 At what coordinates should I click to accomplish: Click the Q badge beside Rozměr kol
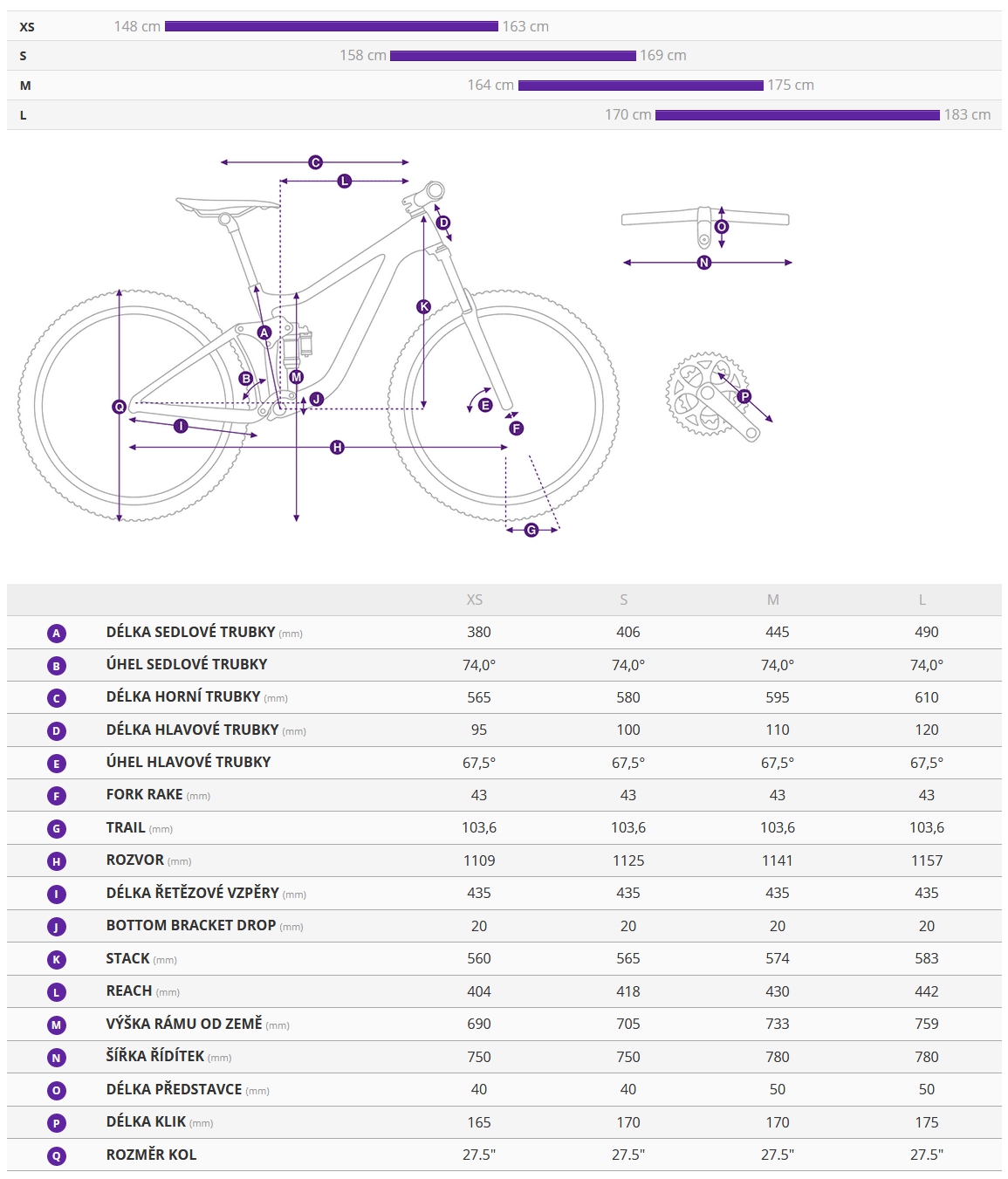(57, 1155)
